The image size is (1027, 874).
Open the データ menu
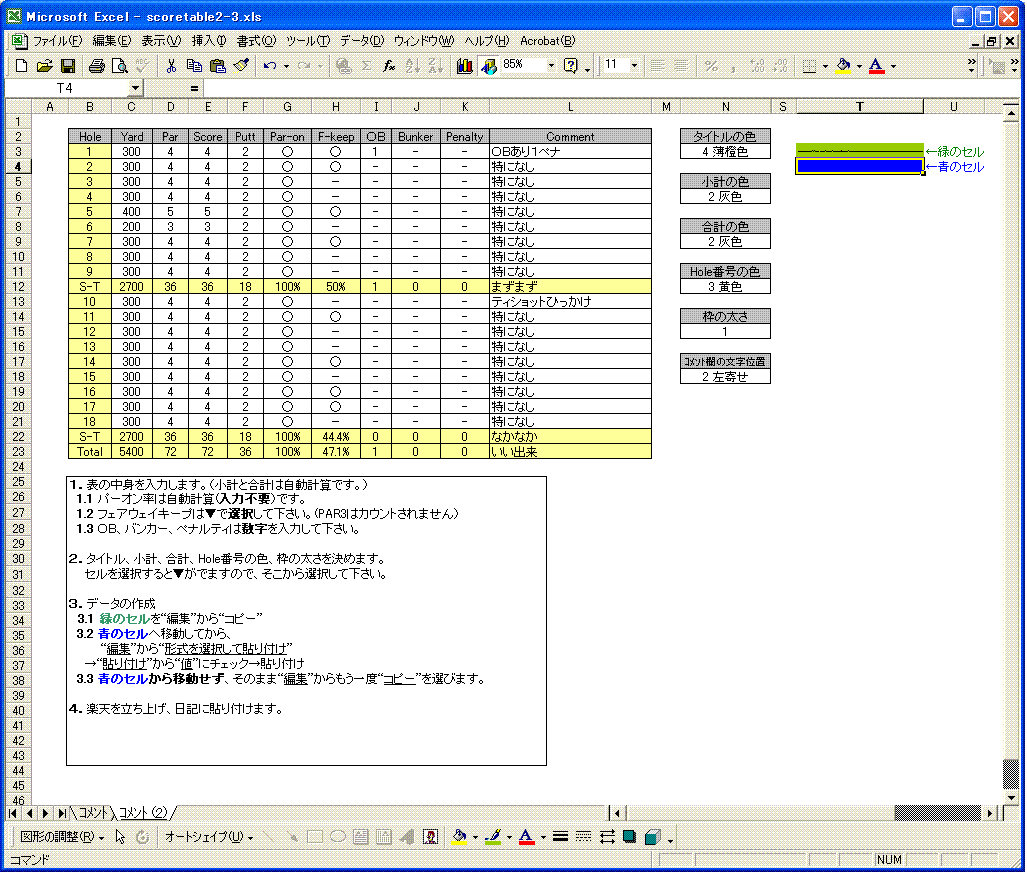pos(365,41)
